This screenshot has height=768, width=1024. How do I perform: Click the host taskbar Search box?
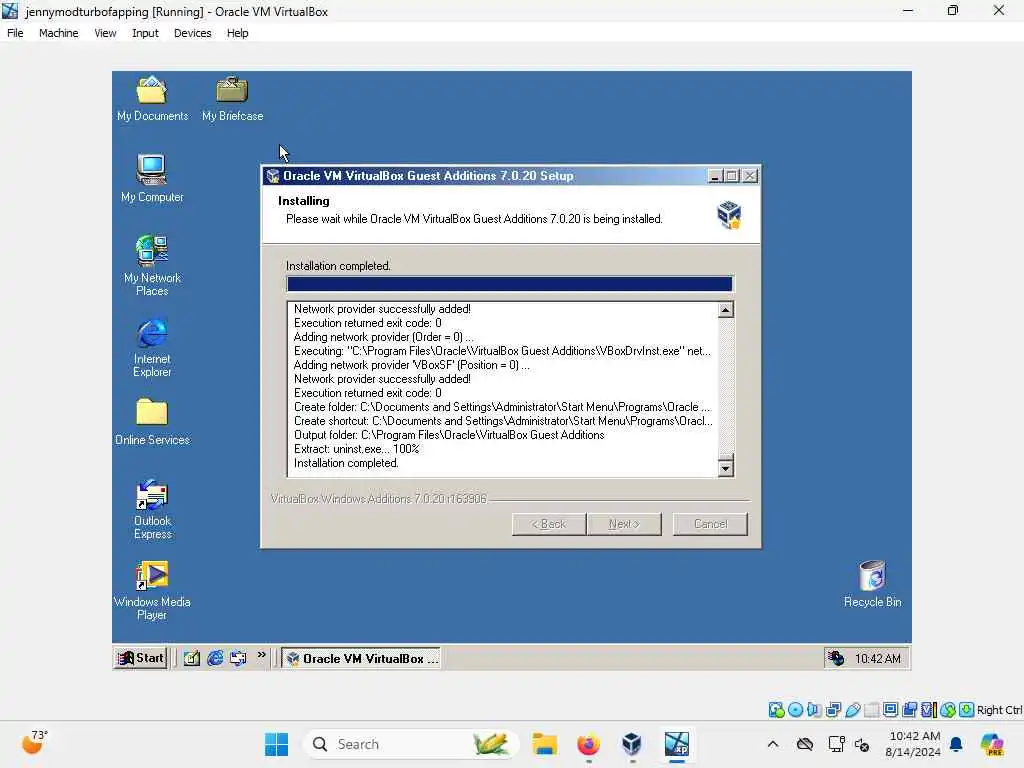point(410,744)
